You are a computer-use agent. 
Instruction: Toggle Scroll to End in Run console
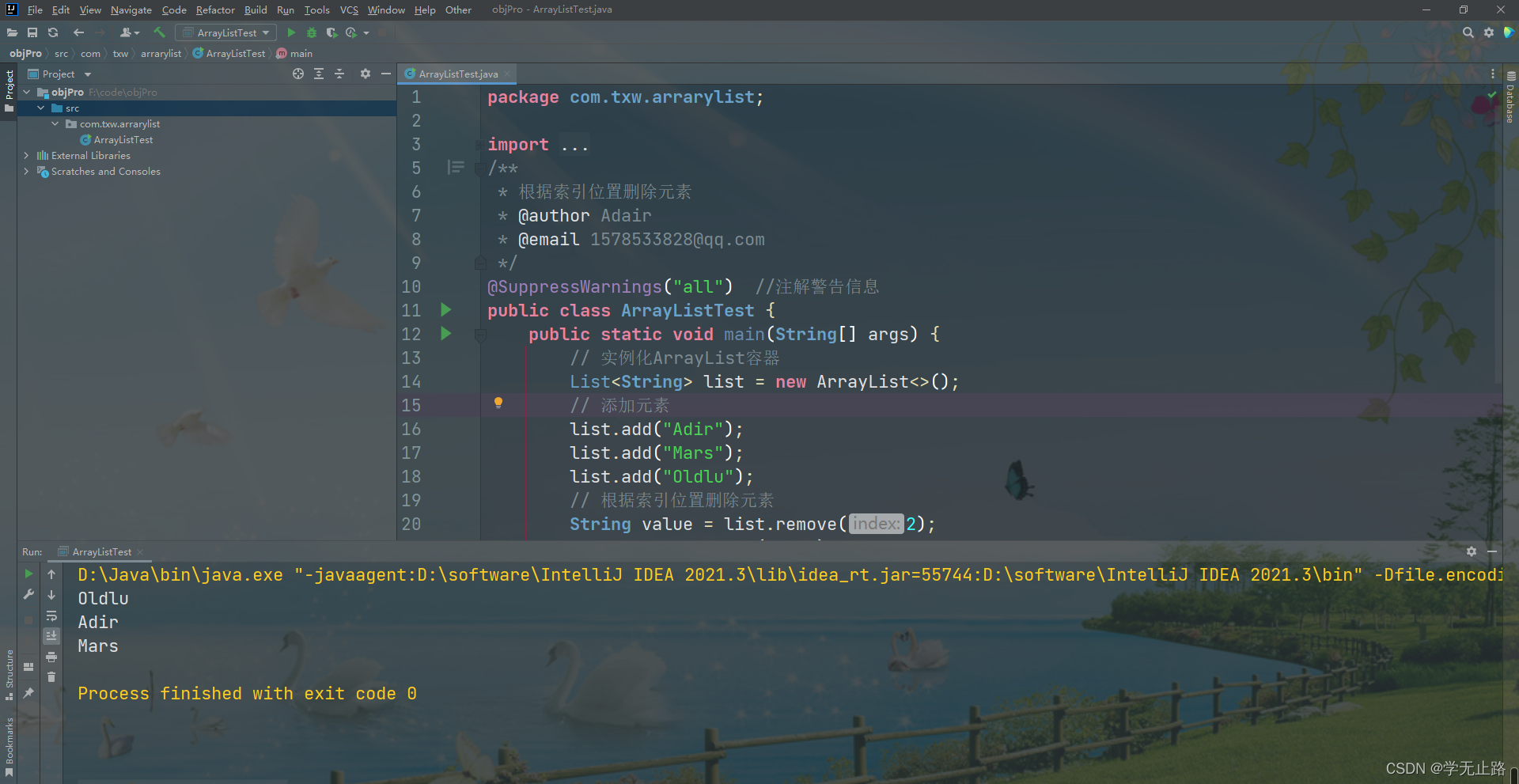coord(51,636)
